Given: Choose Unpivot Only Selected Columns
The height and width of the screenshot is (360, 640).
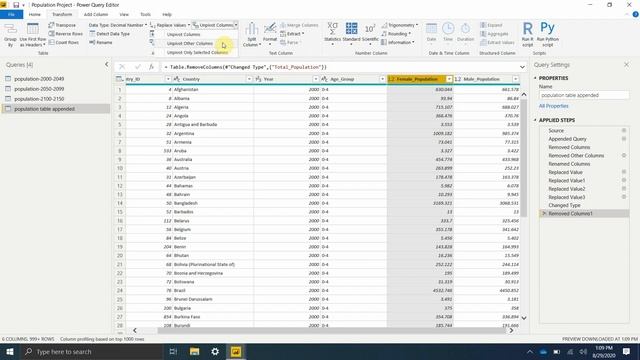Looking at the screenshot, I should click(198, 52).
